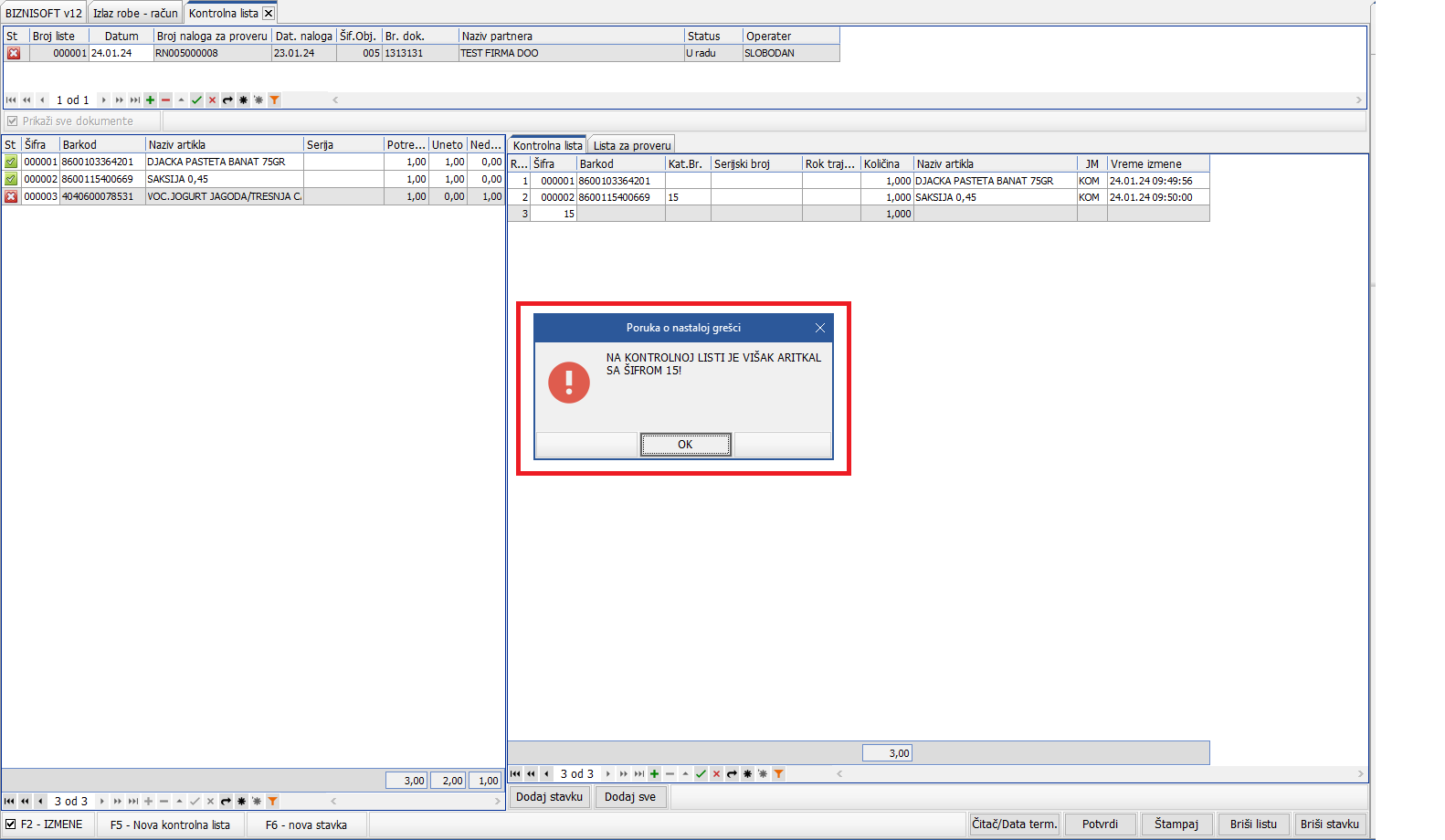Close the error dialog with its X button
The width and height of the screenshot is (1445, 840).
tap(819, 328)
